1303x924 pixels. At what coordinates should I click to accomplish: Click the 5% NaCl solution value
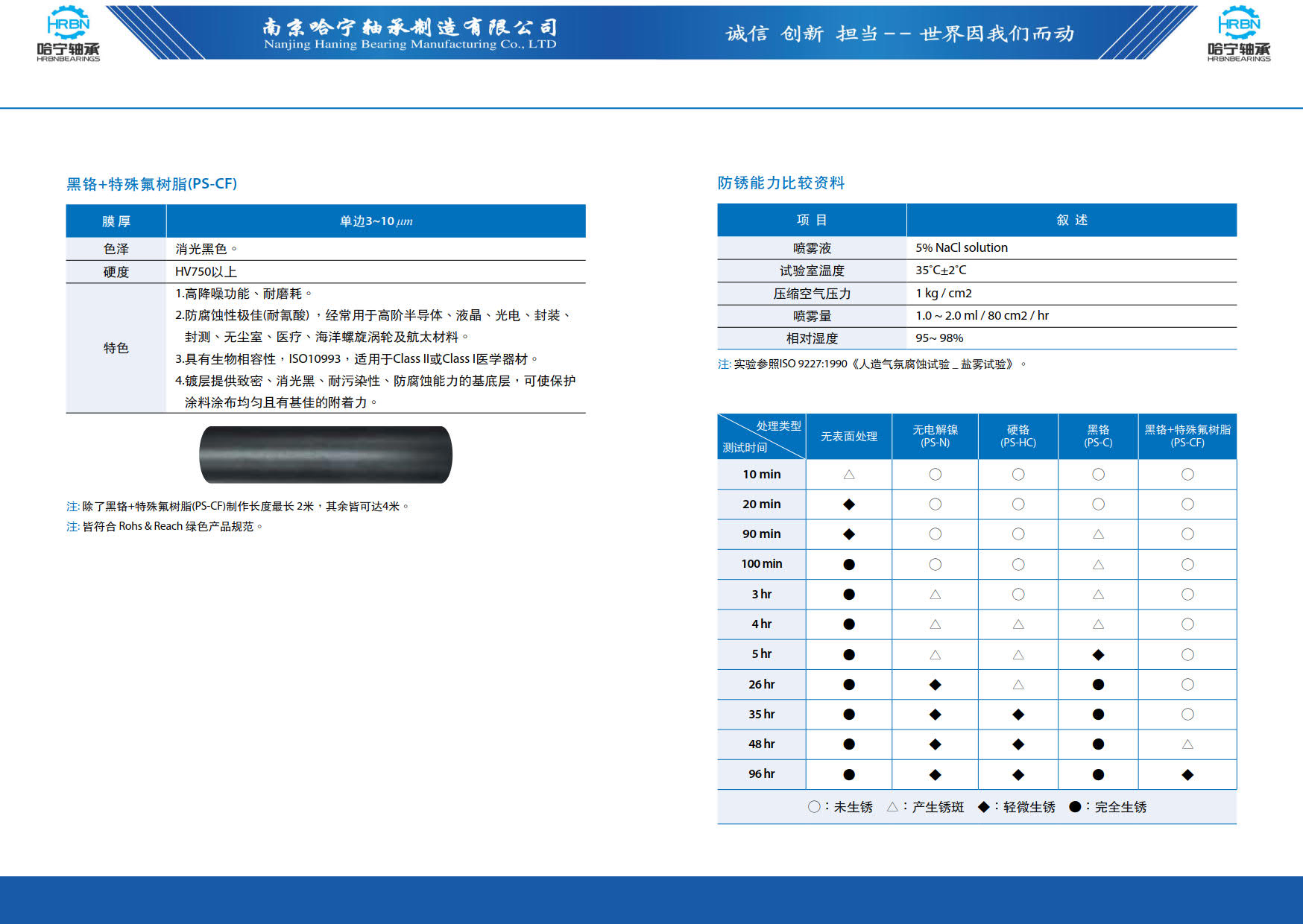pos(962,247)
